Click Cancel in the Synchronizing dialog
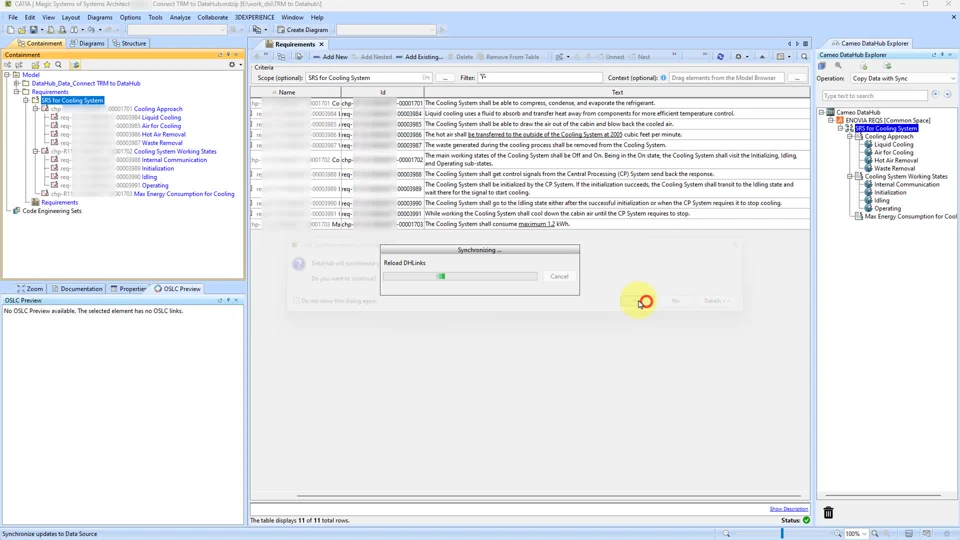 559,276
